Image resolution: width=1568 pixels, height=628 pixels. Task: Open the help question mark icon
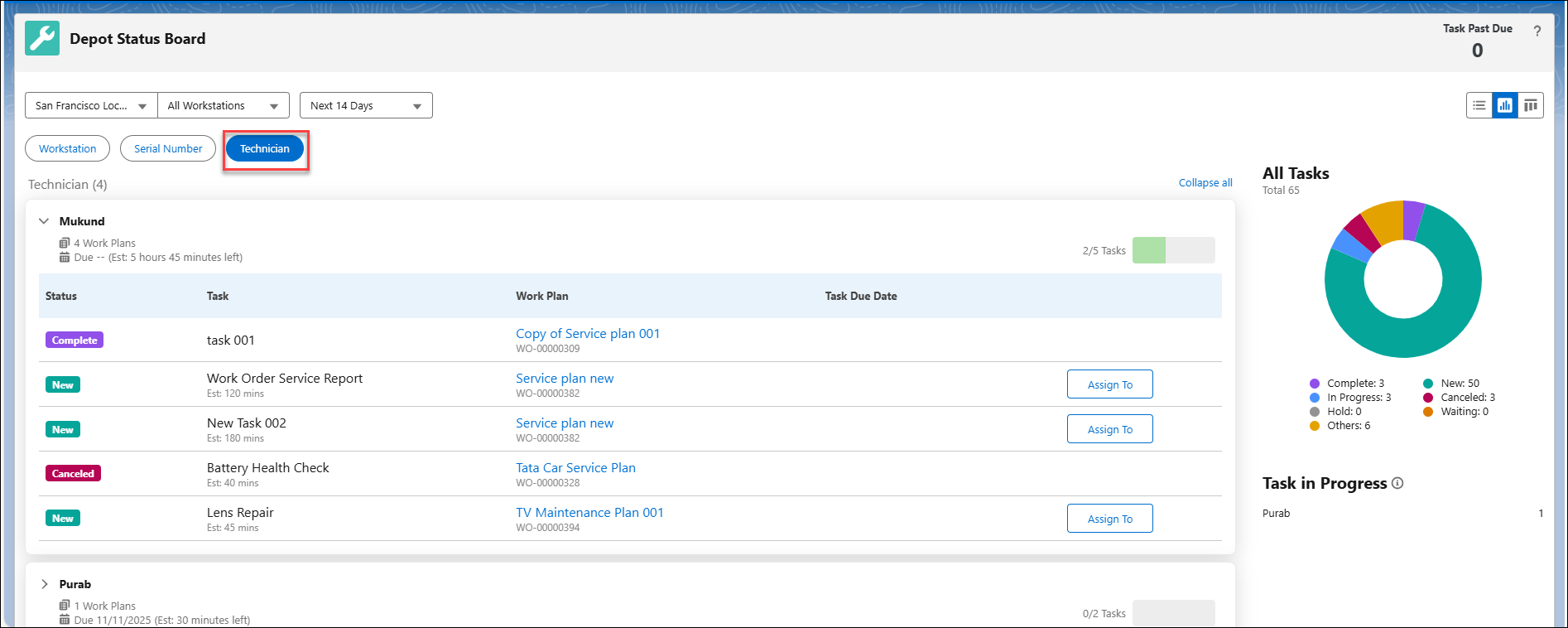point(1537,31)
